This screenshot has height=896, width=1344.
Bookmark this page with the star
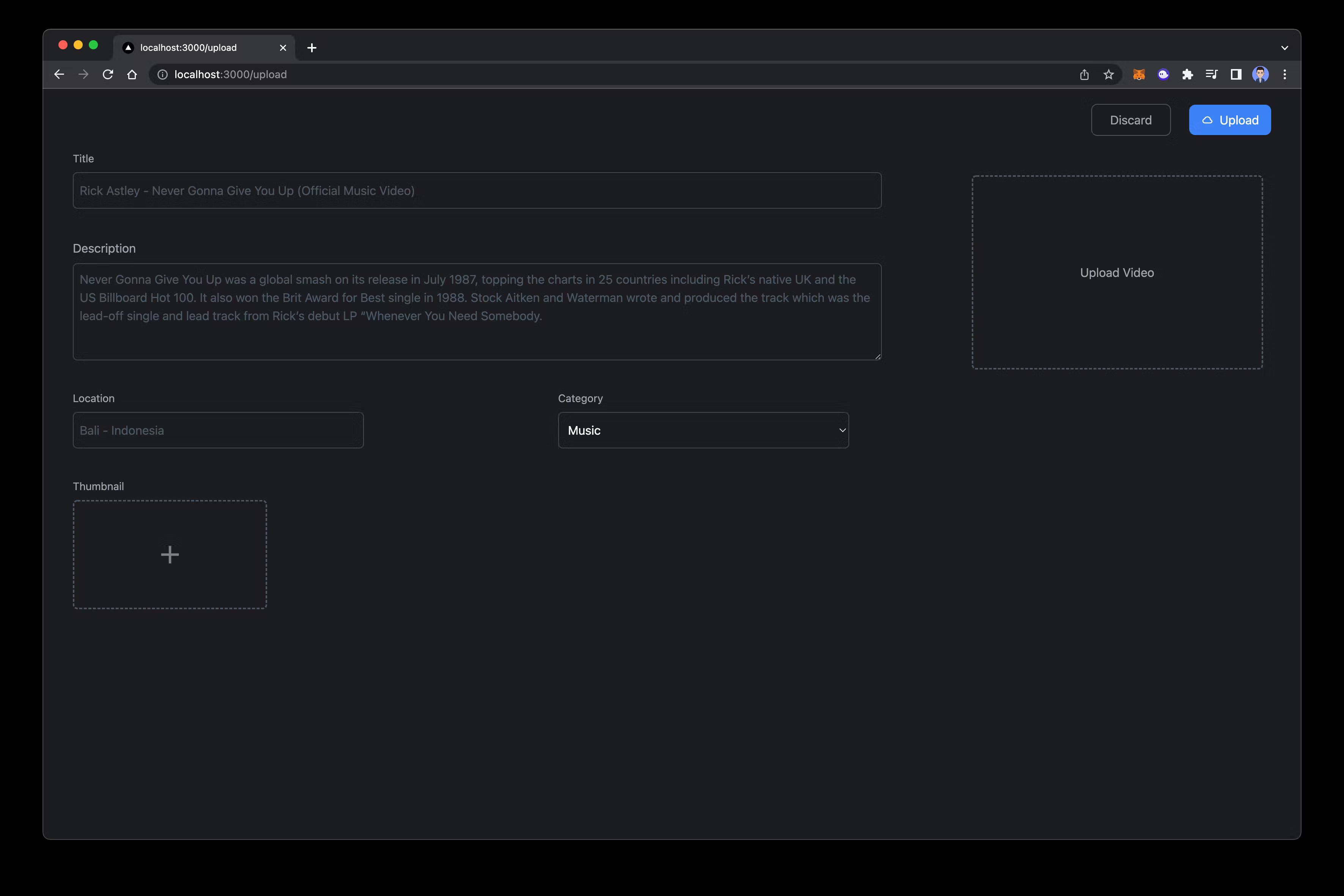tap(1109, 74)
